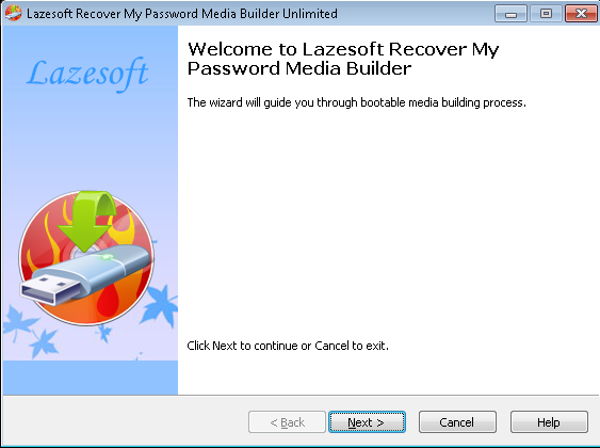Click the USB flash drive illustration
Image resolution: width=600 pixels, height=448 pixels.
pyautogui.click(x=86, y=274)
